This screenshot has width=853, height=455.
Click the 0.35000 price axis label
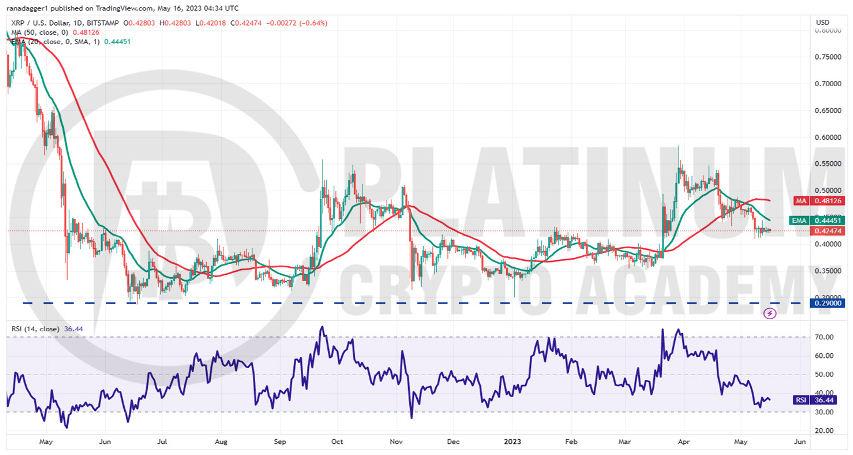[x=827, y=270]
